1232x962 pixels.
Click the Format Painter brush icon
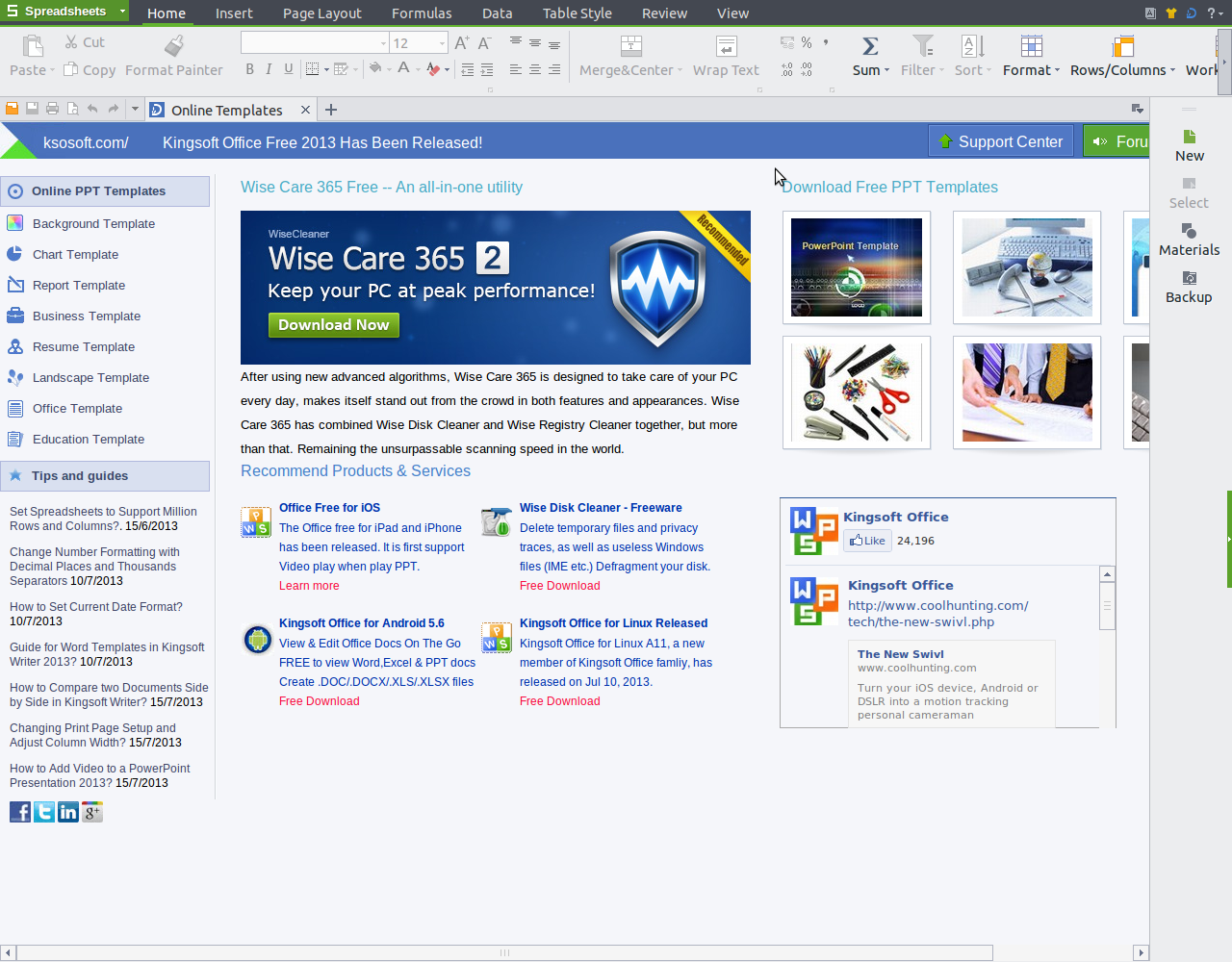point(174,46)
